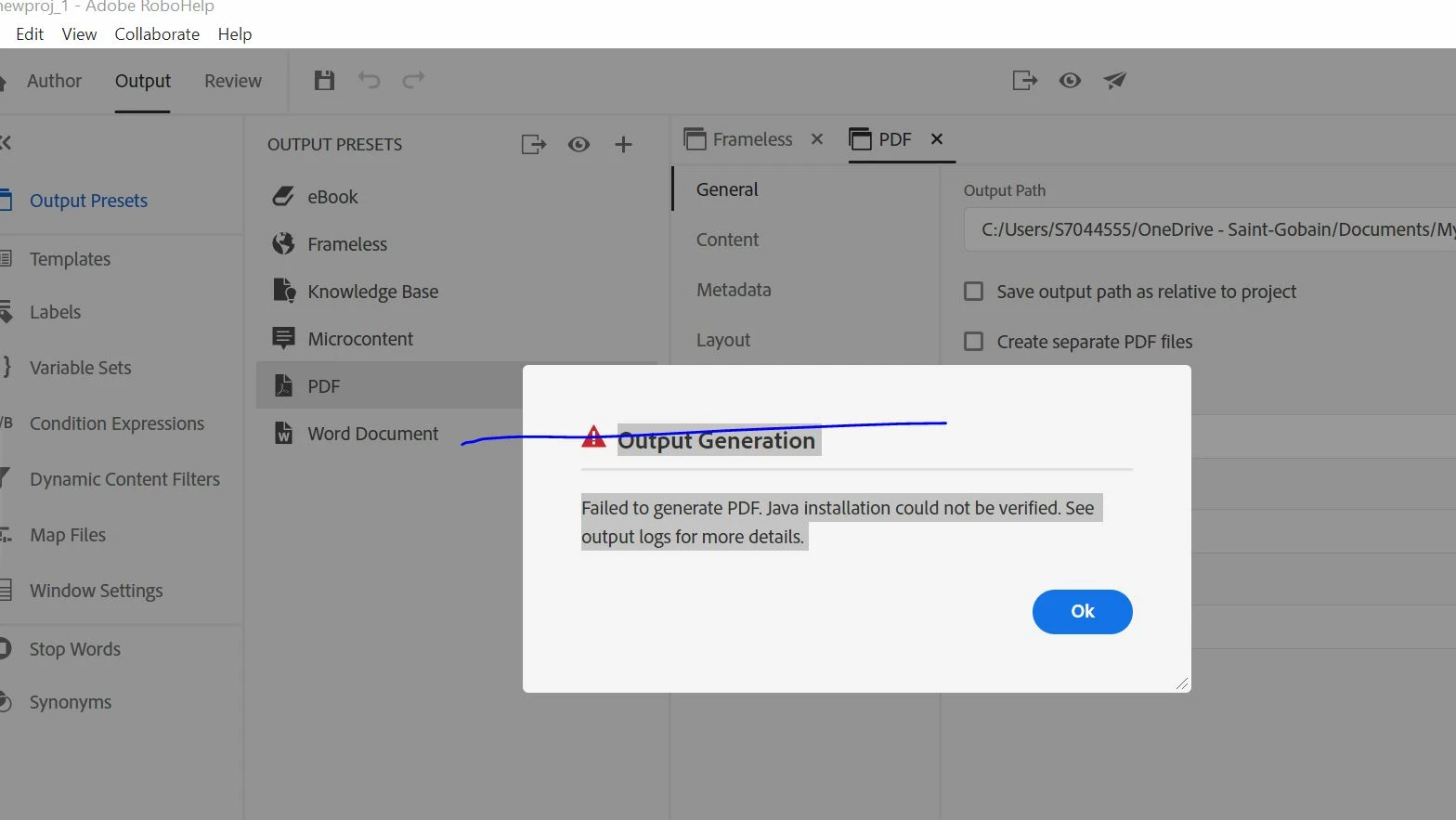
Task: Click the Preview eye icon in top toolbar
Action: coord(1070,81)
